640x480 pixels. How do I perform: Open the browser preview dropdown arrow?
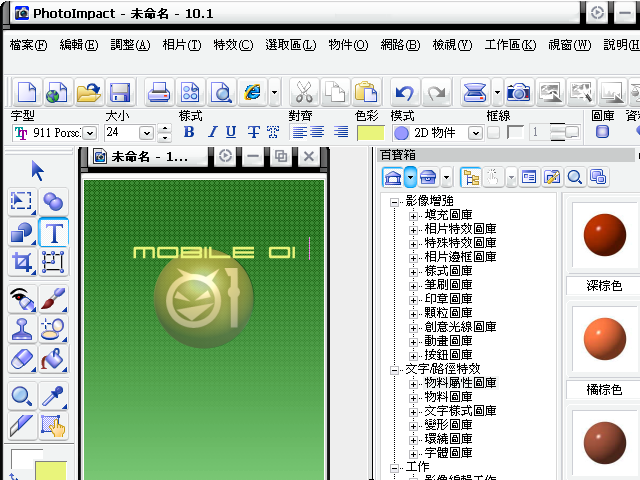pos(274,92)
